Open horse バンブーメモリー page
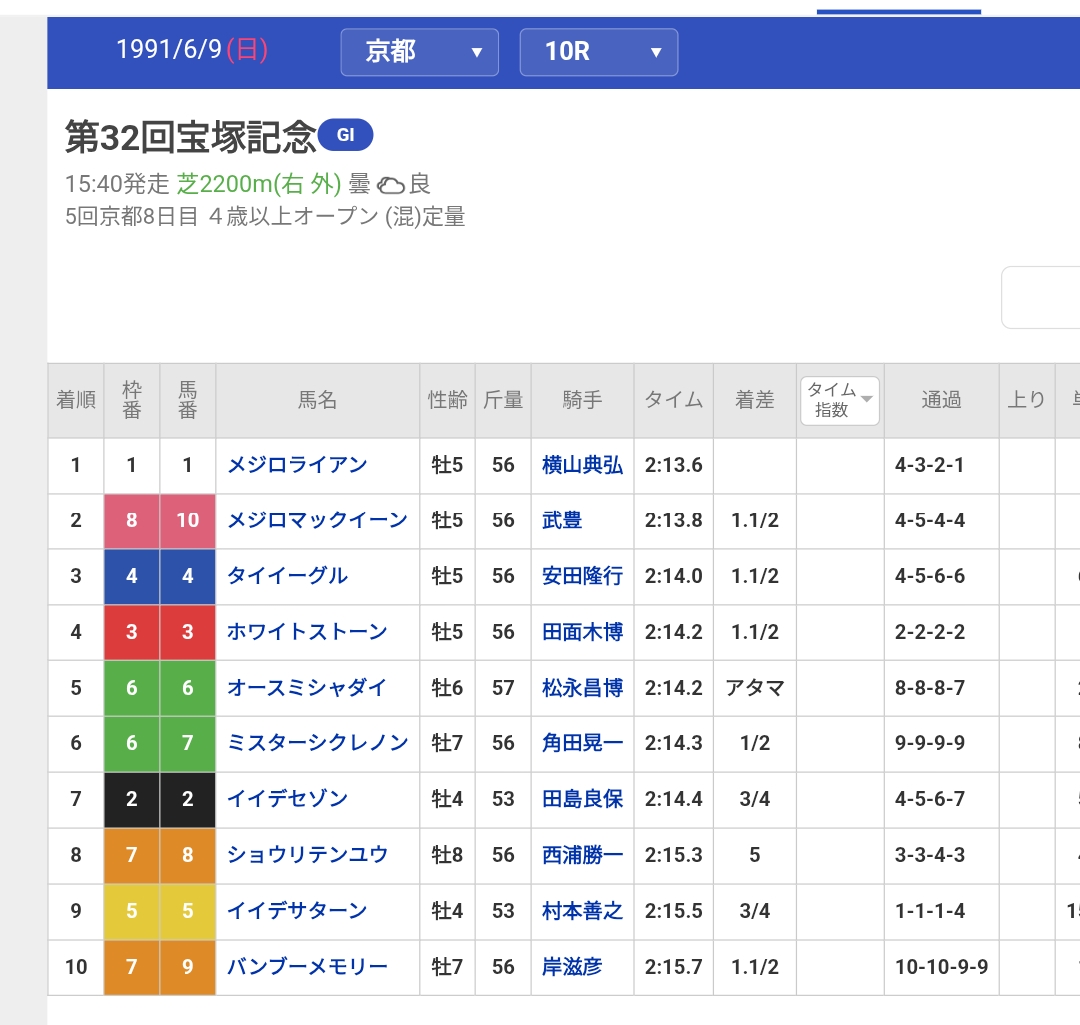The height and width of the screenshot is (1025, 1080). (307, 967)
